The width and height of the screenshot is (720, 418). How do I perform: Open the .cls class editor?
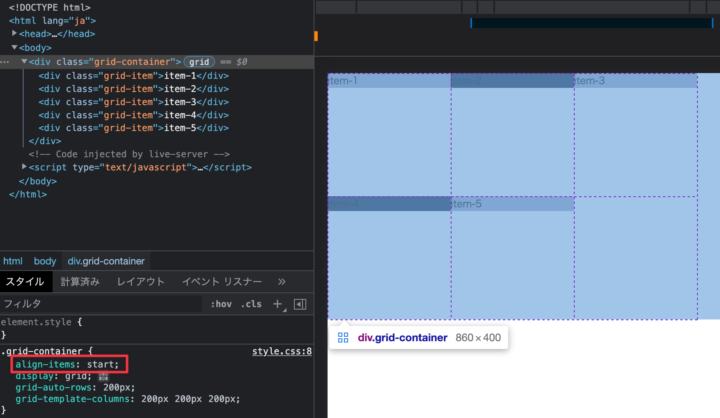[x=251, y=304]
